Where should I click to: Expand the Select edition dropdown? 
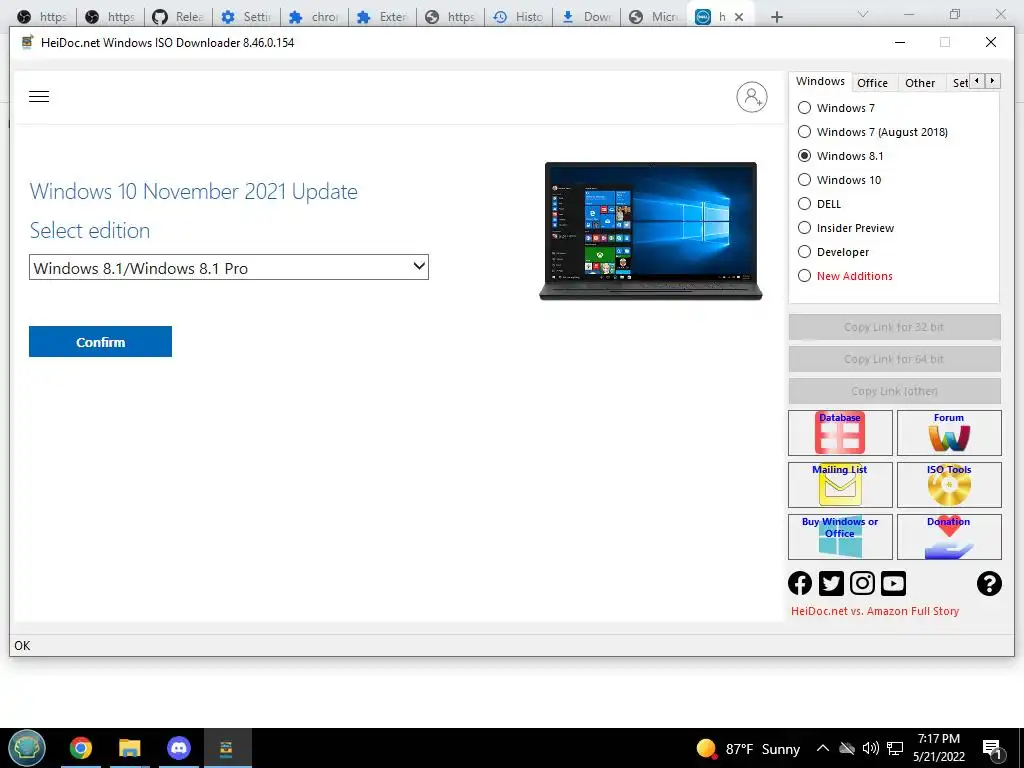pos(229,267)
